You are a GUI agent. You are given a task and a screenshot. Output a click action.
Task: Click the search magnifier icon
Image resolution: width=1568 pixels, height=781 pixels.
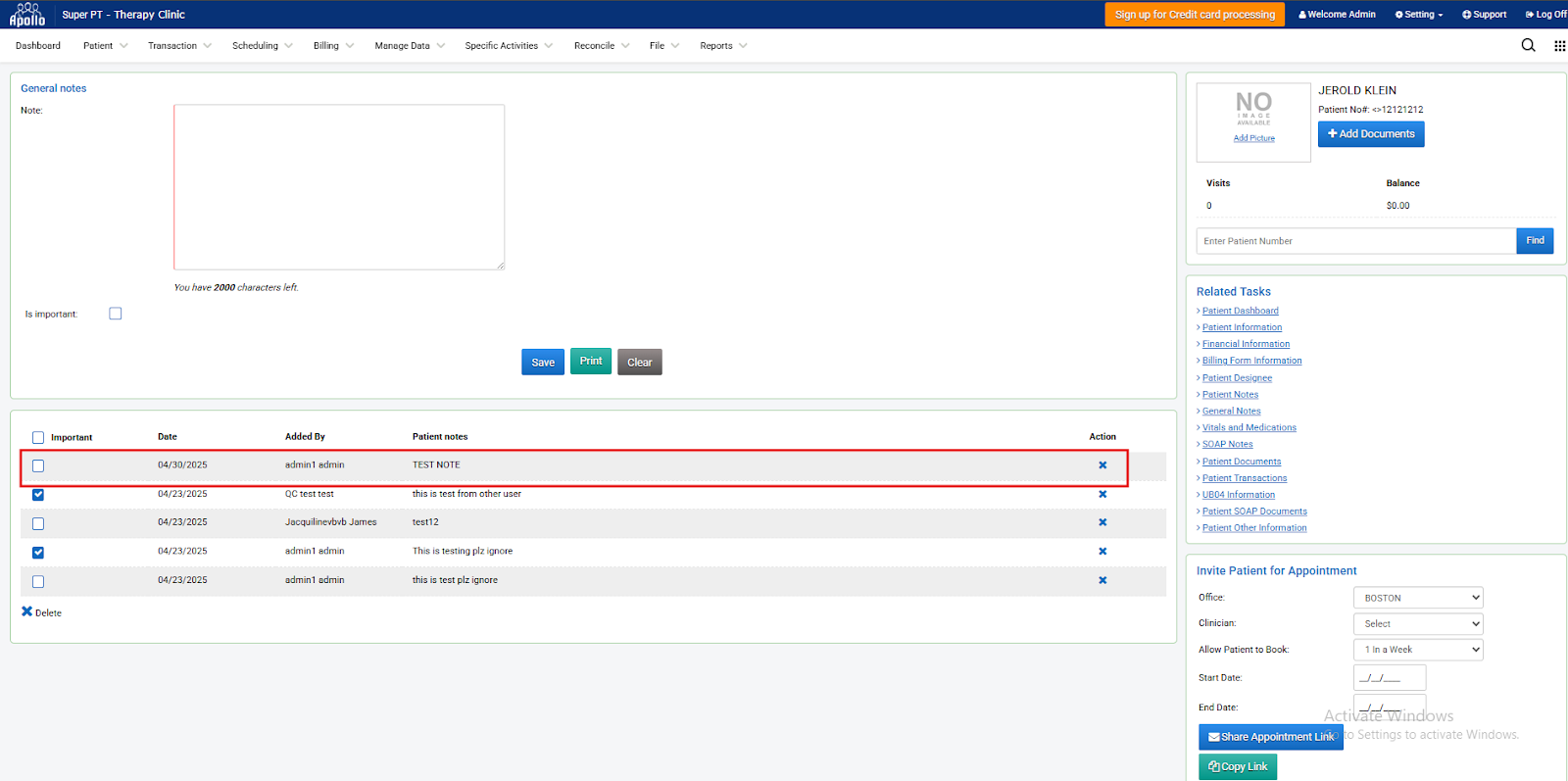point(1528,45)
